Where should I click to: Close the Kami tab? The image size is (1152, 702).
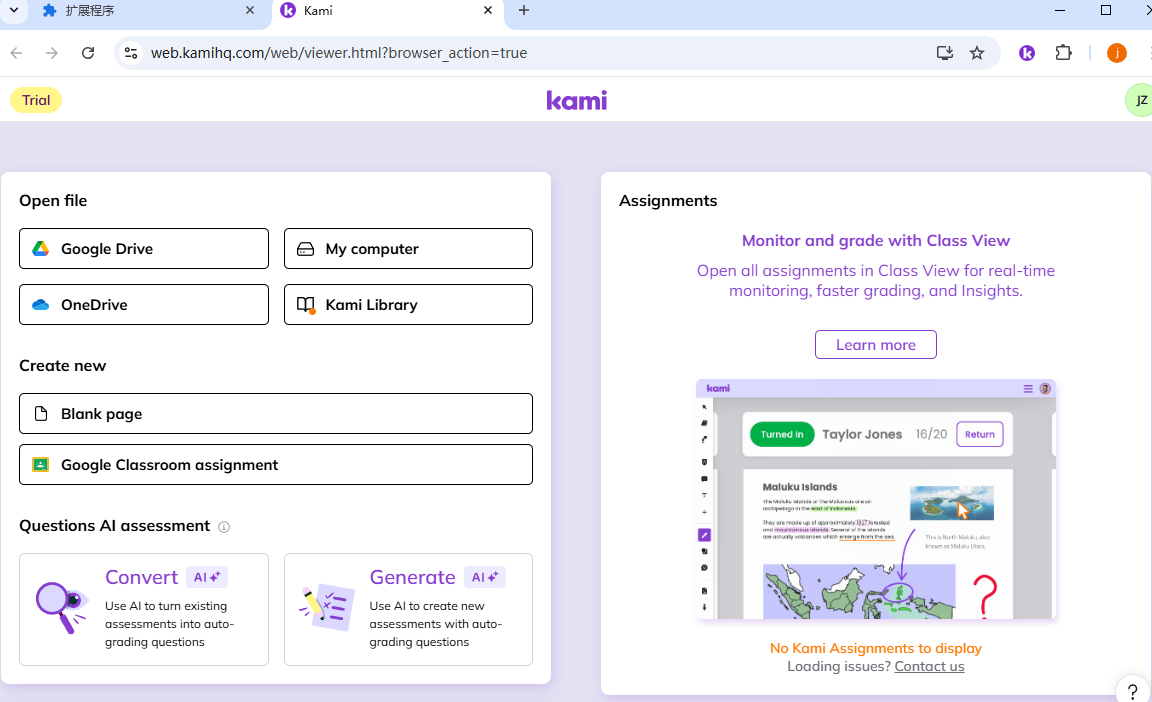488,10
